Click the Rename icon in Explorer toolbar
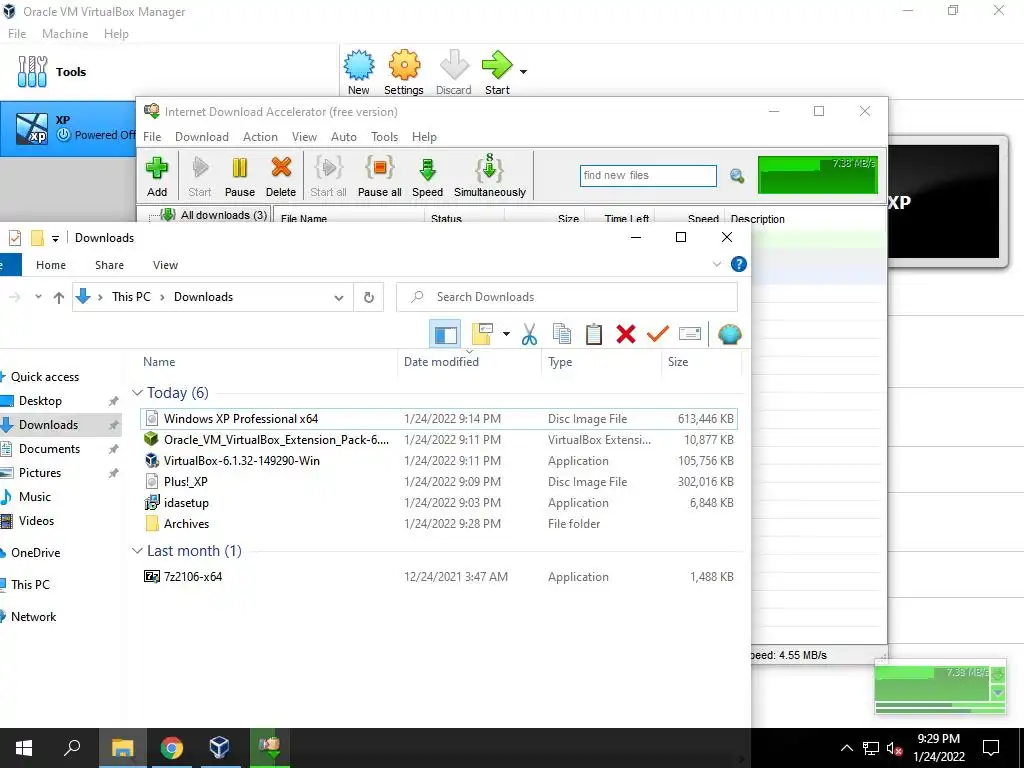Image resolution: width=1024 pixels, height=768 pixels. click(x=690, y=334)
